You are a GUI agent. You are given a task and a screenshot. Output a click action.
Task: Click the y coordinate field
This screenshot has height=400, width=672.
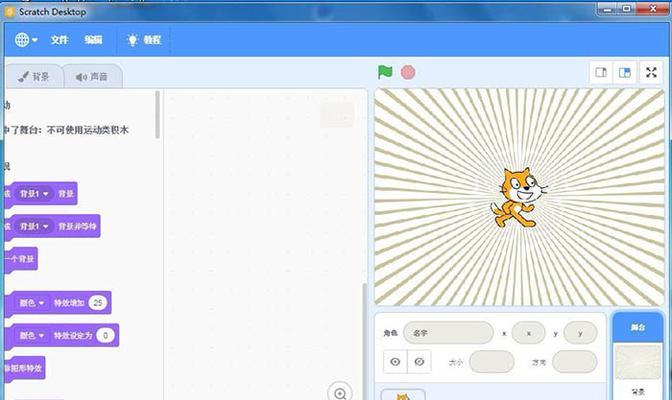[x=580, y=333]
